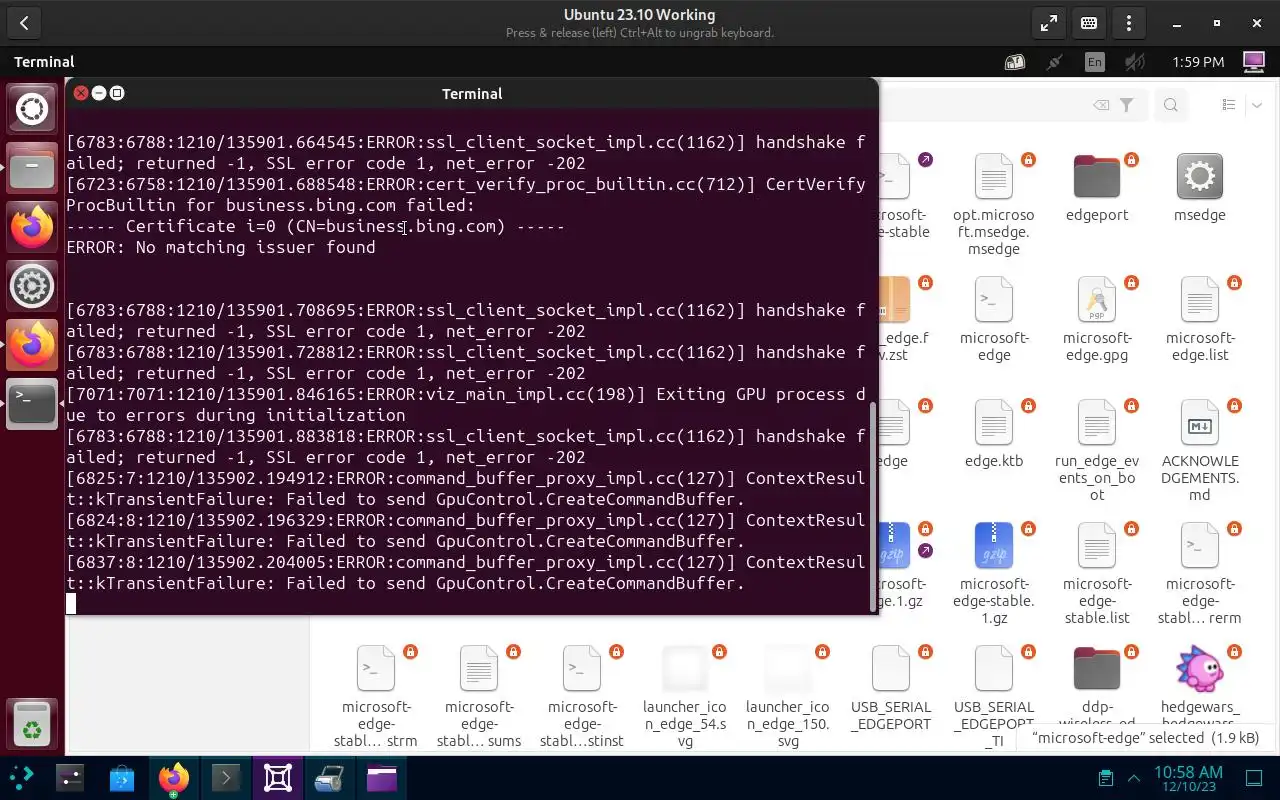Open the En input language indicator

point(1094,62)
